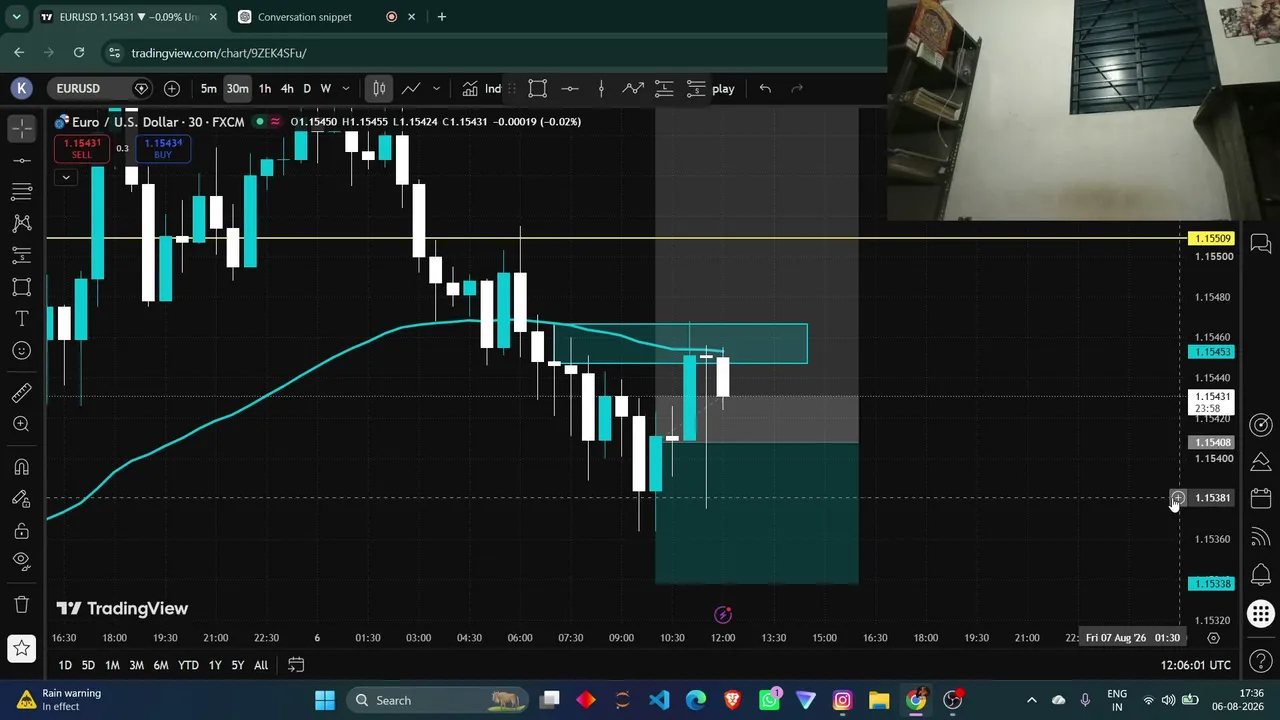Select rectangle tool in floating toolbar

click(538, 89)
